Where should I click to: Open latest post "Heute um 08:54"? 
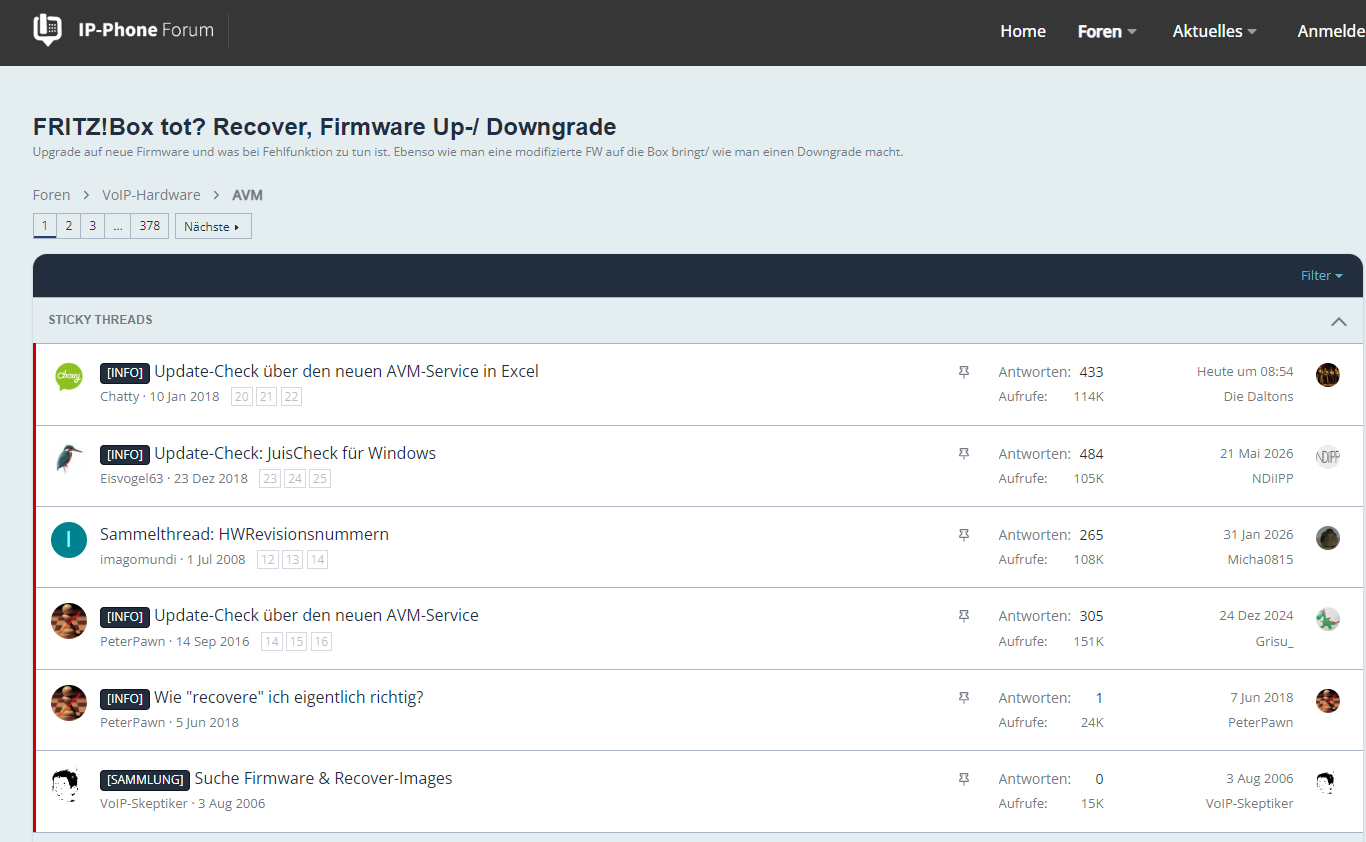(x=1245, y=372)
